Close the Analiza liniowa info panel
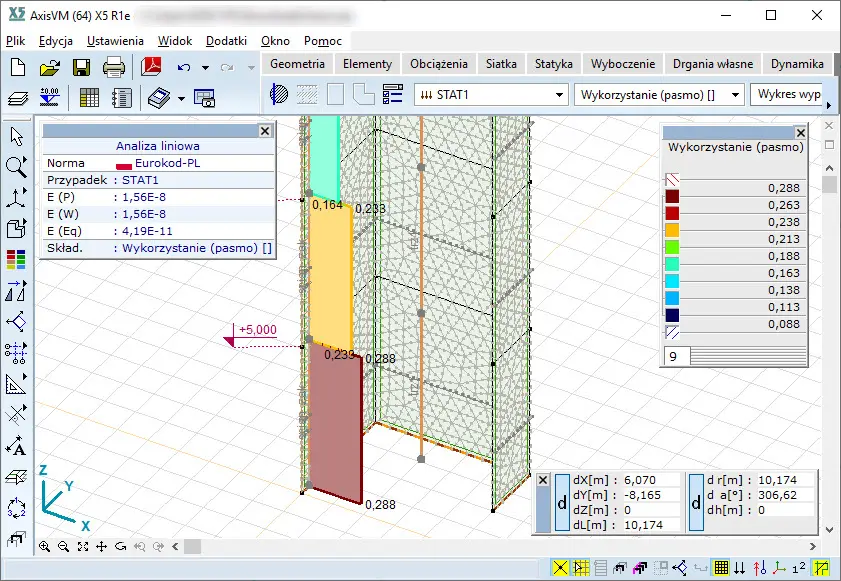The image size is (841, 581). click(265, 131)
